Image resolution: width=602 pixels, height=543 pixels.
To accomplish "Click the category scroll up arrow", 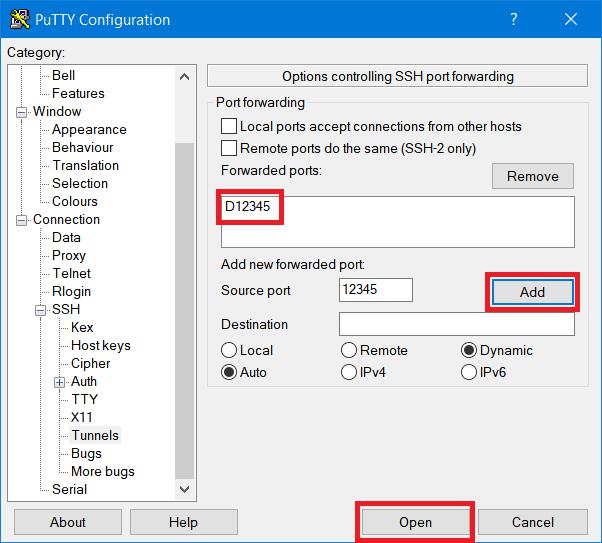I will click(x=185, y=76).
